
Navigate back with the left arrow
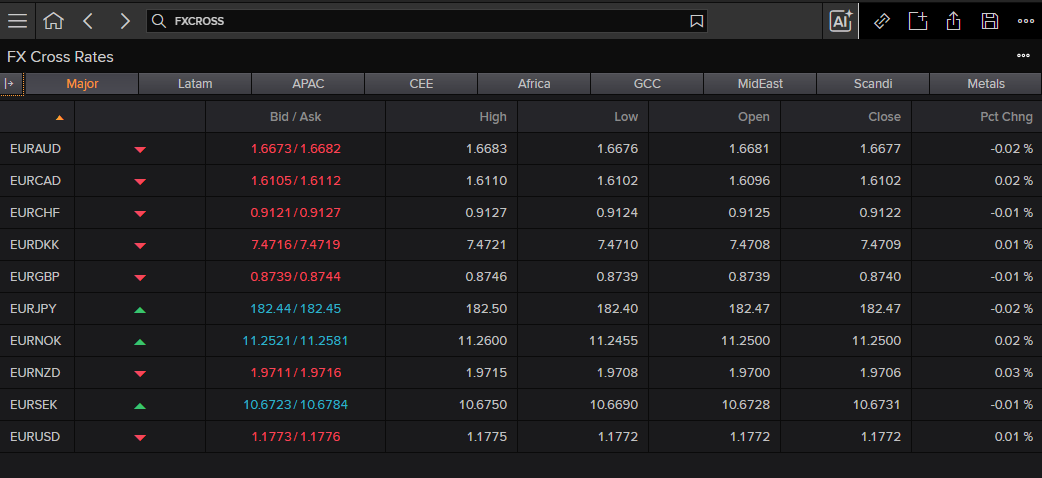click(88, 21)
